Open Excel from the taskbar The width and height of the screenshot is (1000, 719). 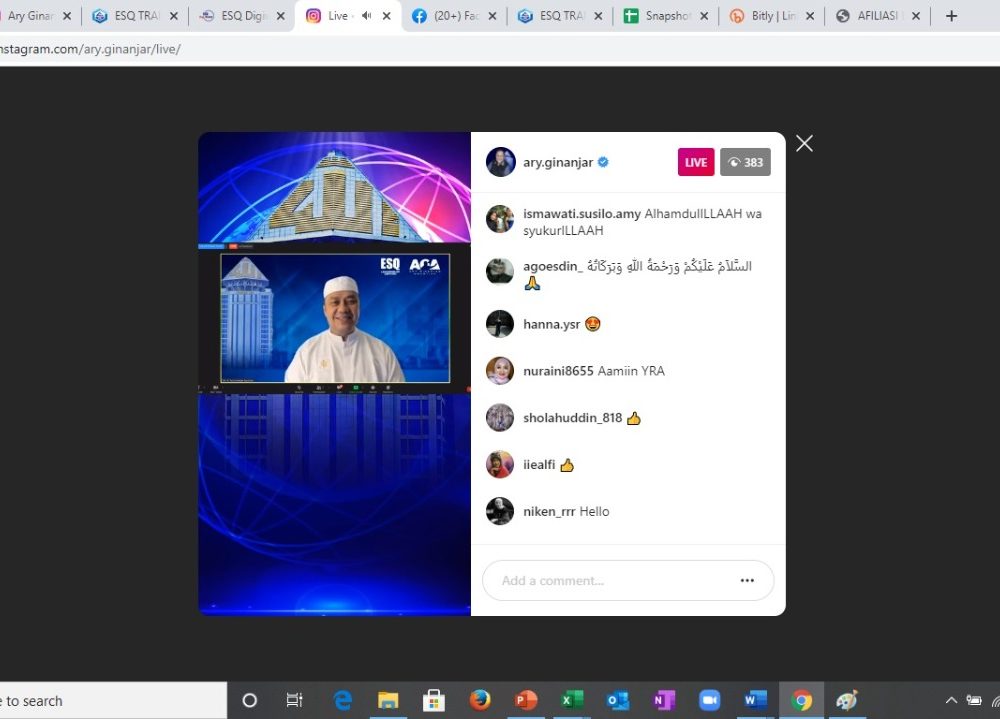click(571, 700)
